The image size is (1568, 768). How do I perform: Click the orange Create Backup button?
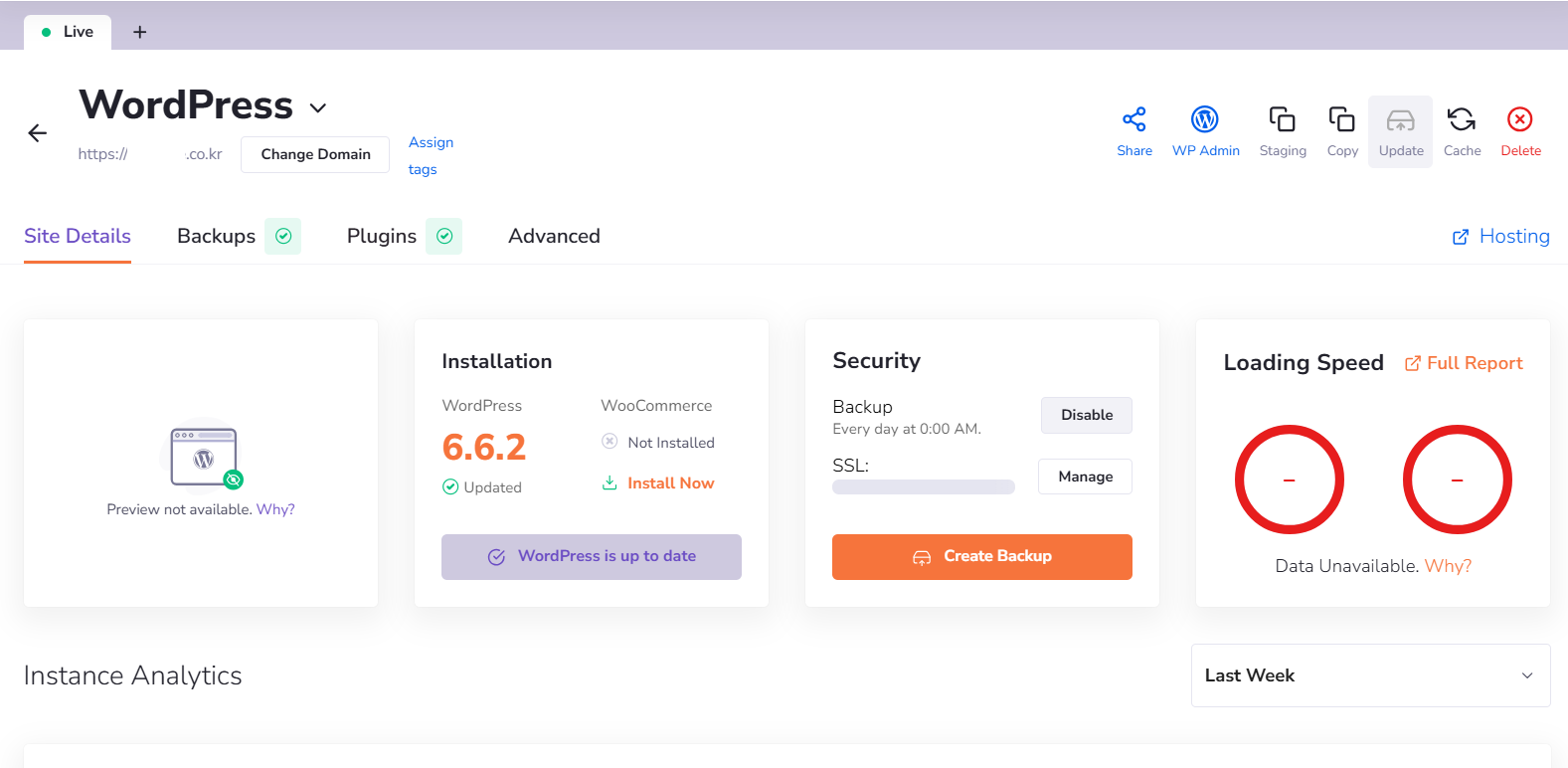click(982, 557)
